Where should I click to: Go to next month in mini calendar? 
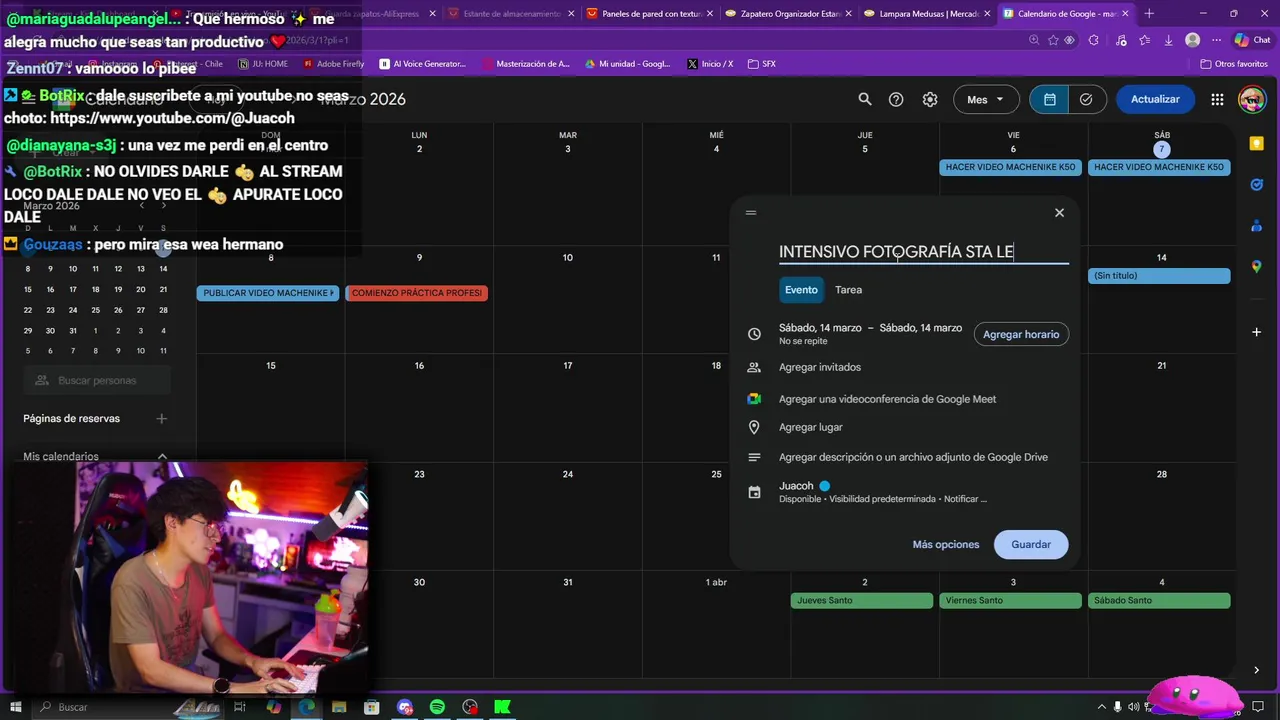click(x=163, y=205)
